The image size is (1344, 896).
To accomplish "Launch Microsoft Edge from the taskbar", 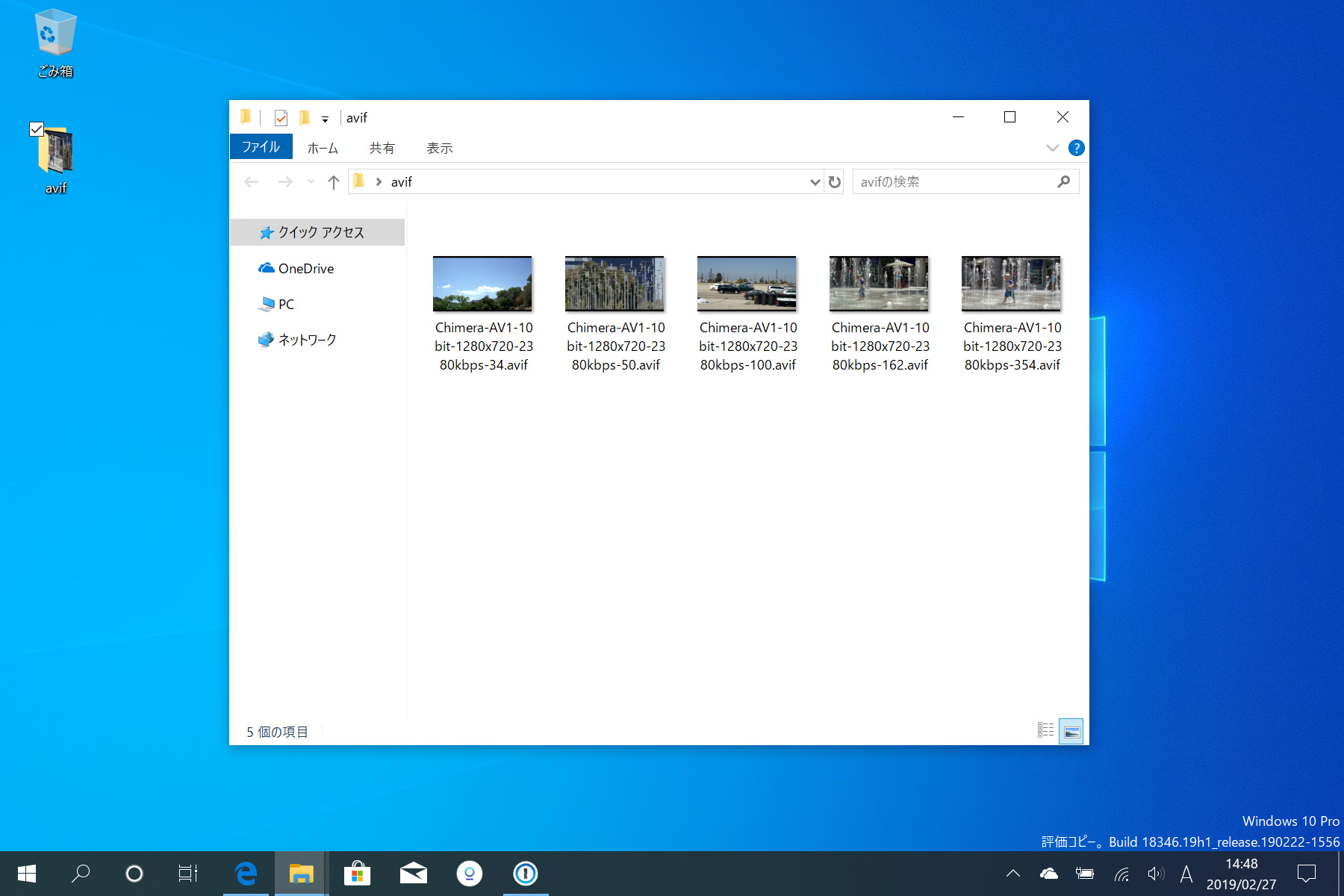I will pyautogui.click(x=246, y=873).
